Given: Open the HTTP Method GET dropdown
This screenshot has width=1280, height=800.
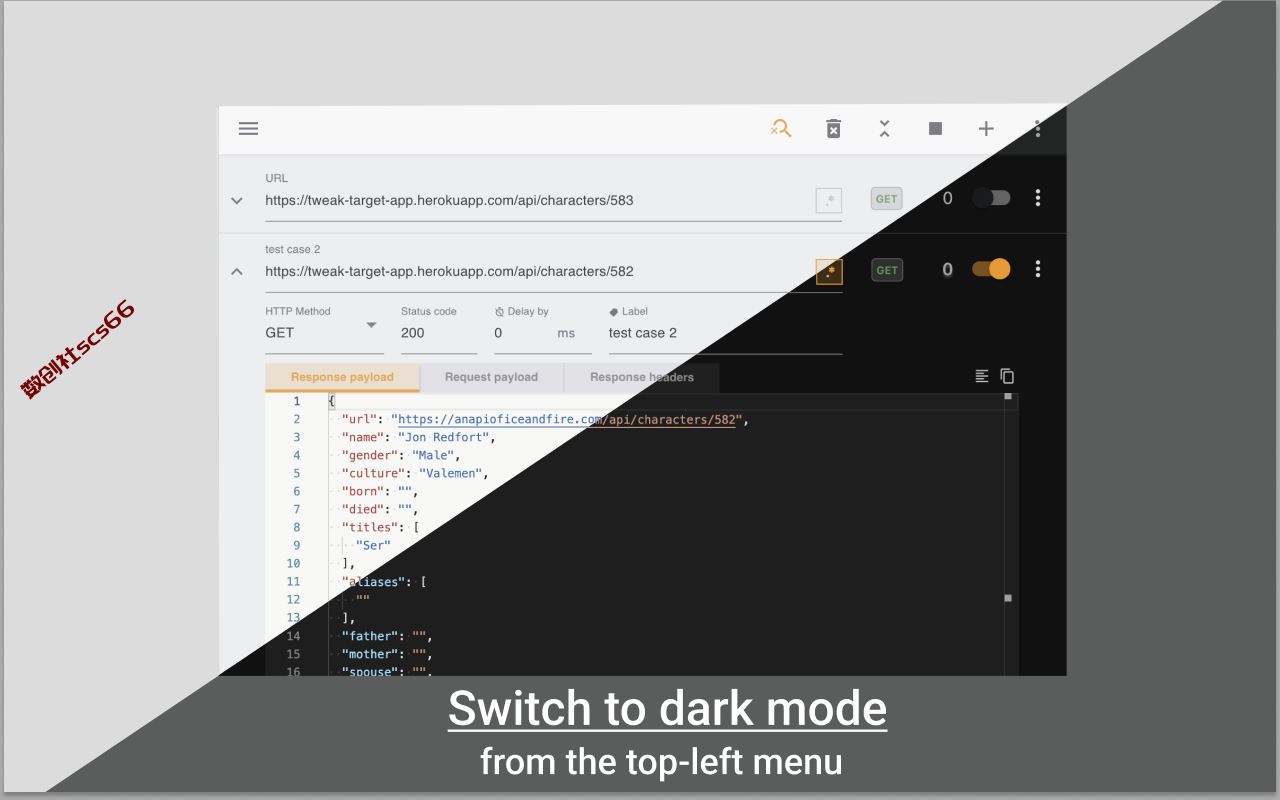Looking at the screenshot, I should (324, 333).
